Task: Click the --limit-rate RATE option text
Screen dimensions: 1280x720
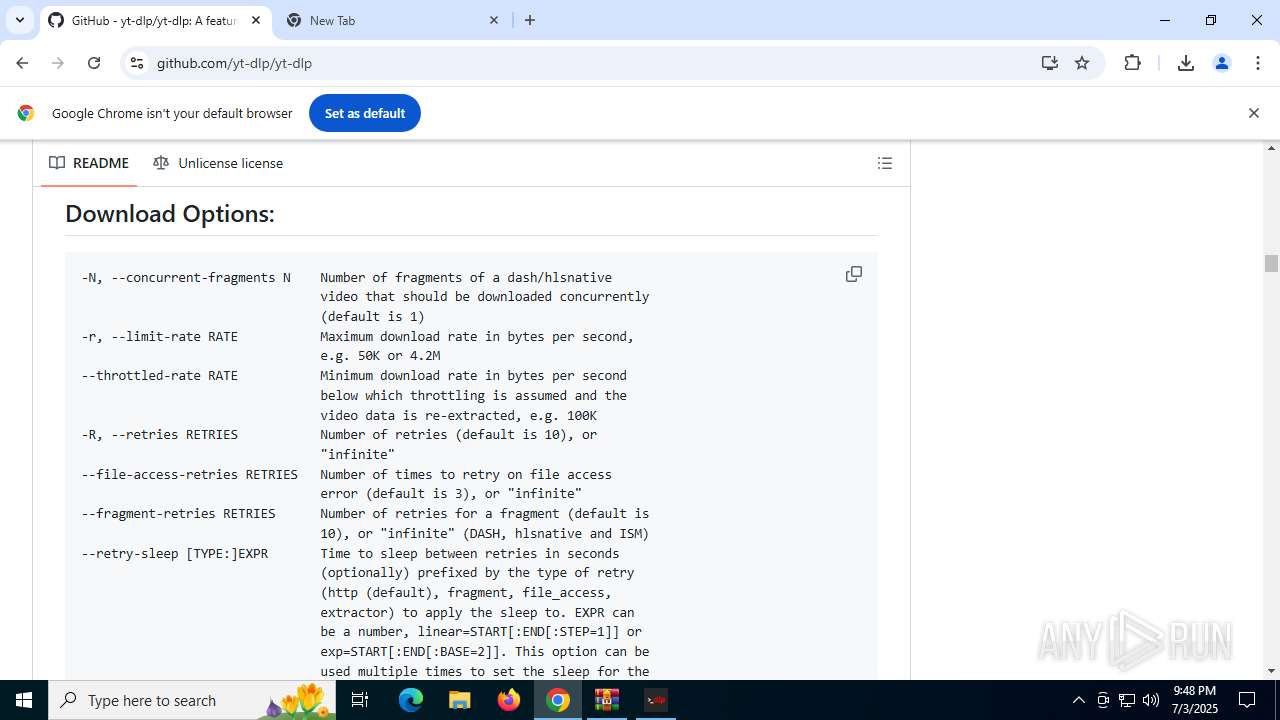Action: tap(160, 336)
